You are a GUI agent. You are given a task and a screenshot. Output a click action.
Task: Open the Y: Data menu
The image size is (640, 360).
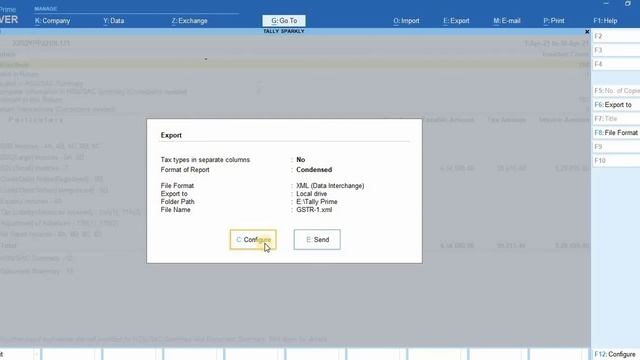click(x=113, y=21)
